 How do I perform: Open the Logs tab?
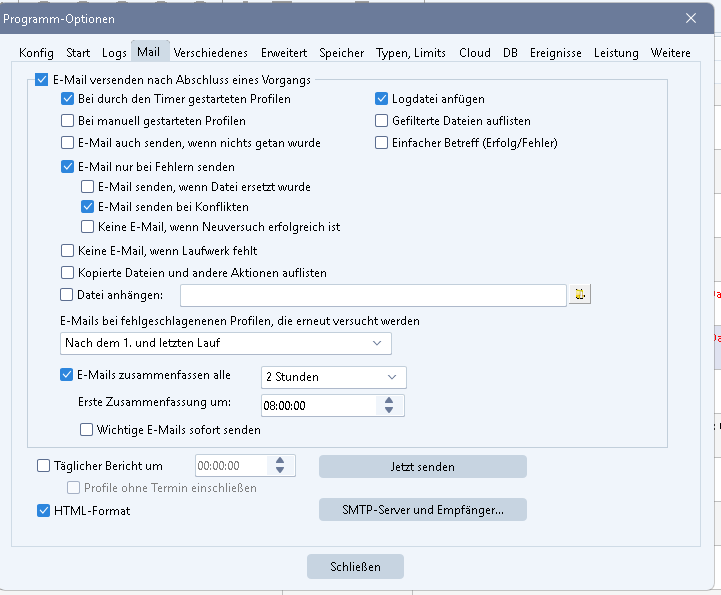(114, 53)
